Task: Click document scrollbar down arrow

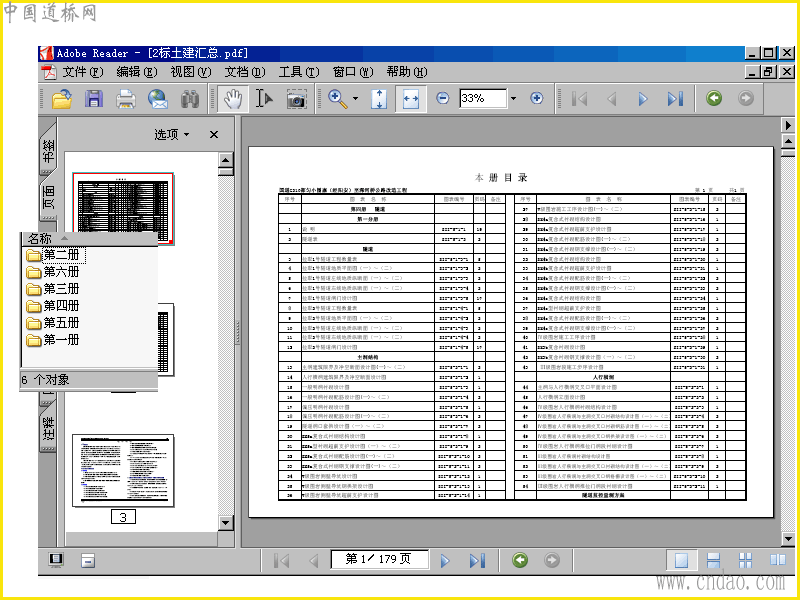Action: point(788,539)
